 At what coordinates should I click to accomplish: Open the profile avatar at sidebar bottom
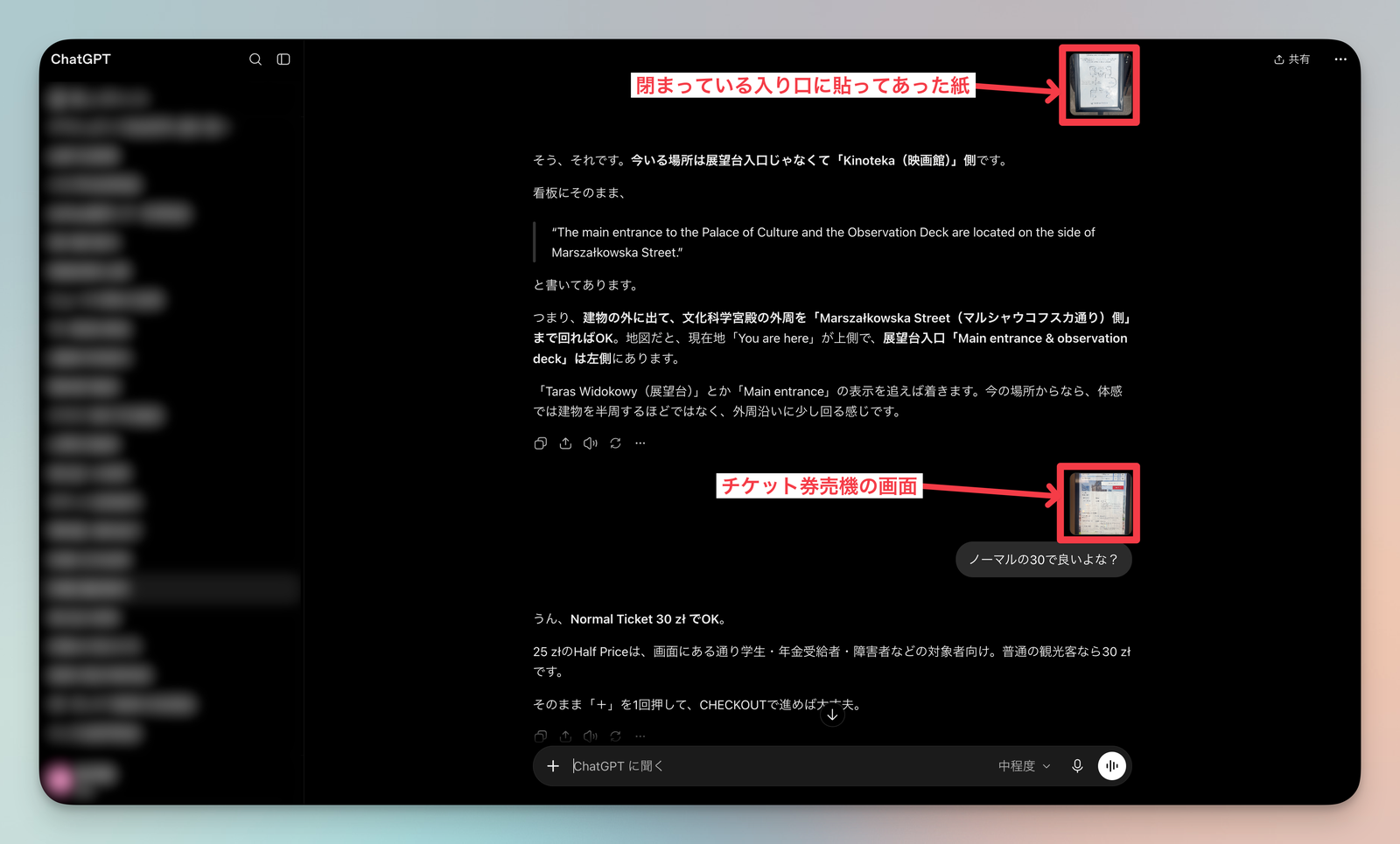coord(60,778)
